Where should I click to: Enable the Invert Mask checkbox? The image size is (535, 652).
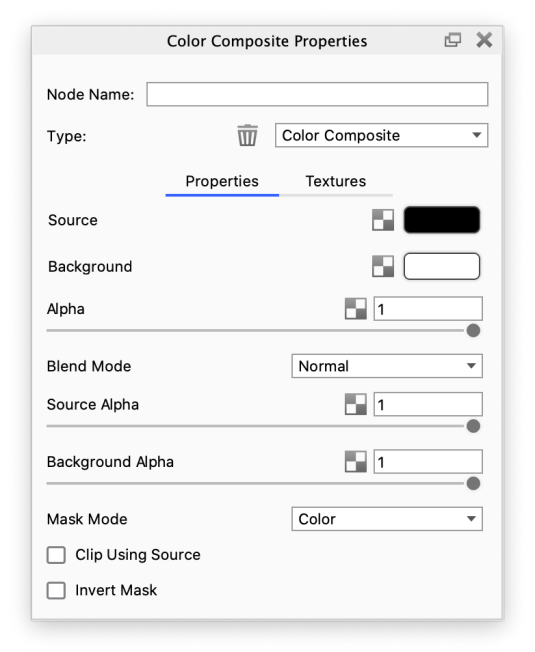(56, 590)
